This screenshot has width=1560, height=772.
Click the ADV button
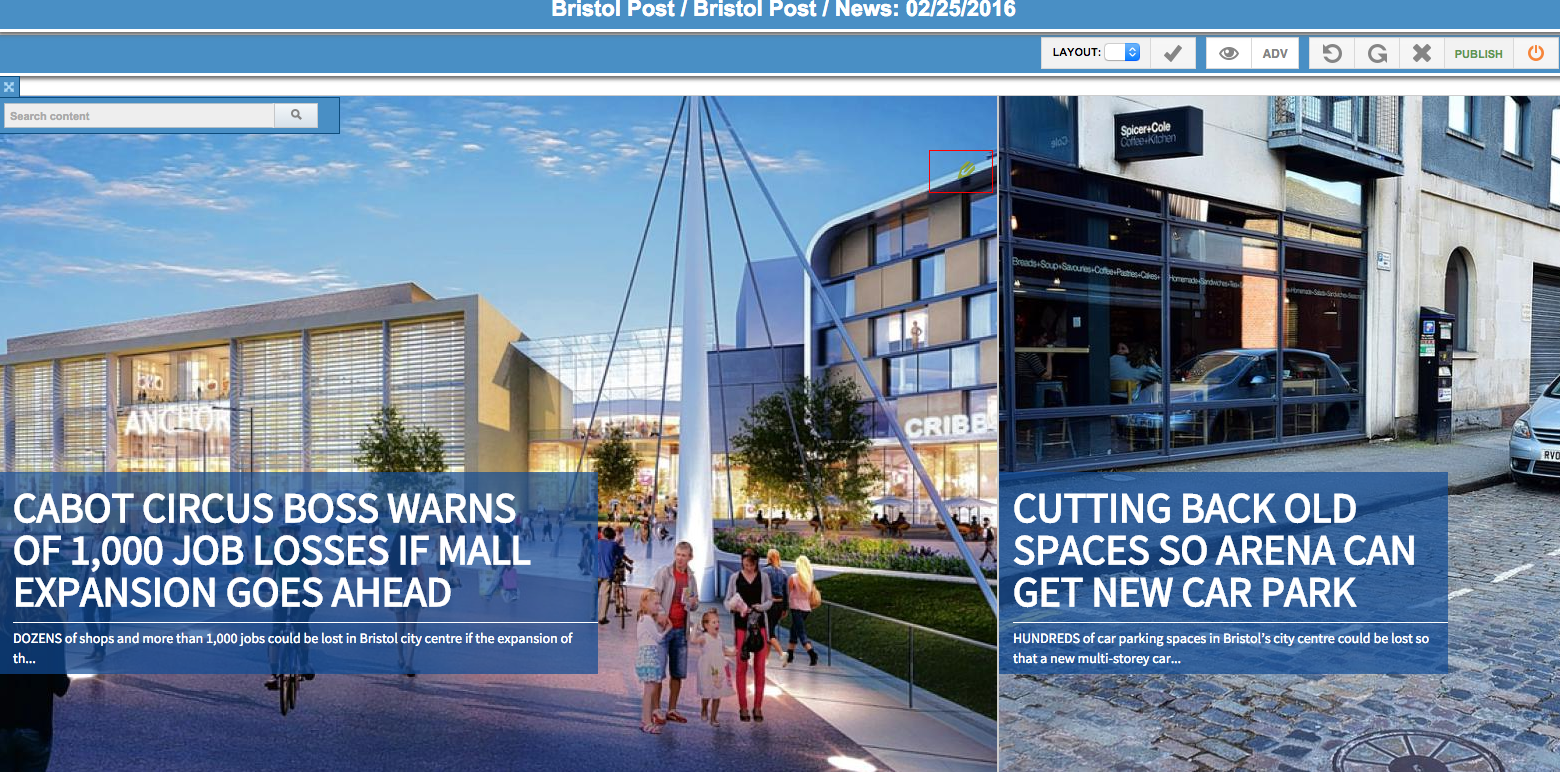(1275, 53)
